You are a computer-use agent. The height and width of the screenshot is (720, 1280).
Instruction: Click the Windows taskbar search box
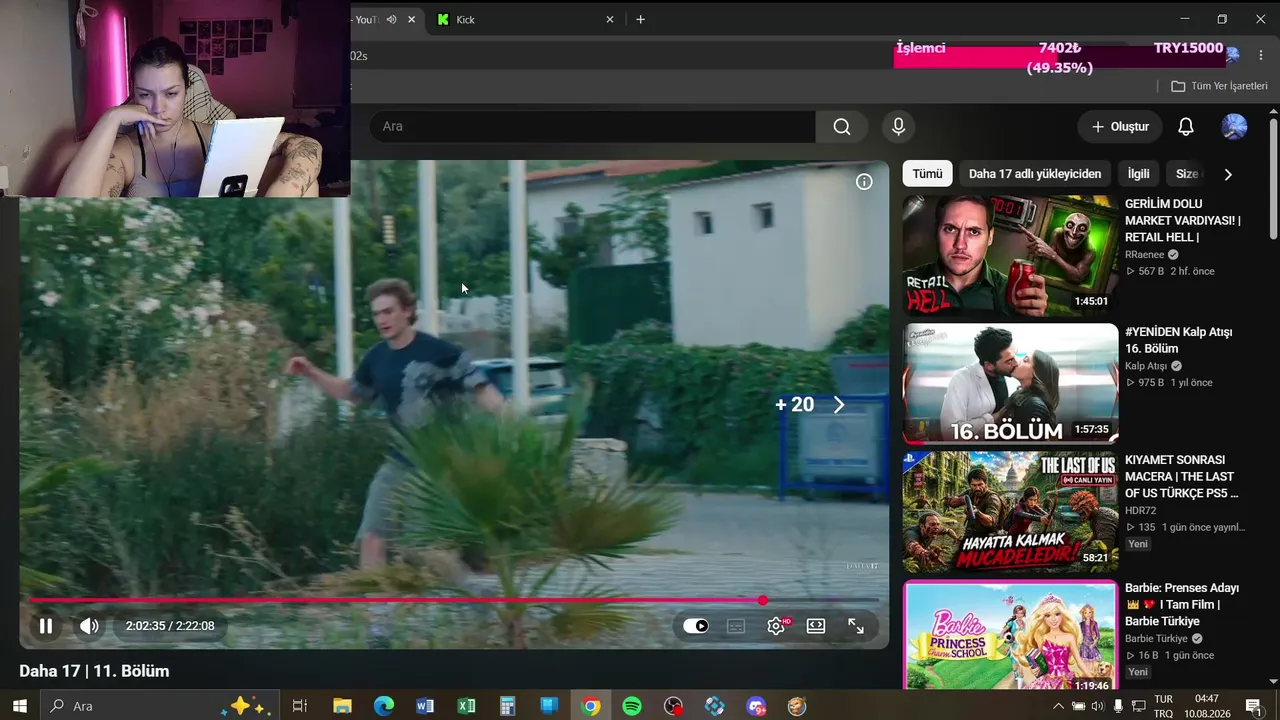(160, 706)
